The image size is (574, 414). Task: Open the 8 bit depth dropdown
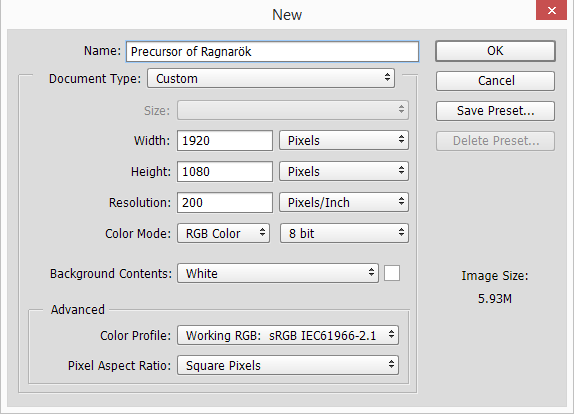(344, 234)
